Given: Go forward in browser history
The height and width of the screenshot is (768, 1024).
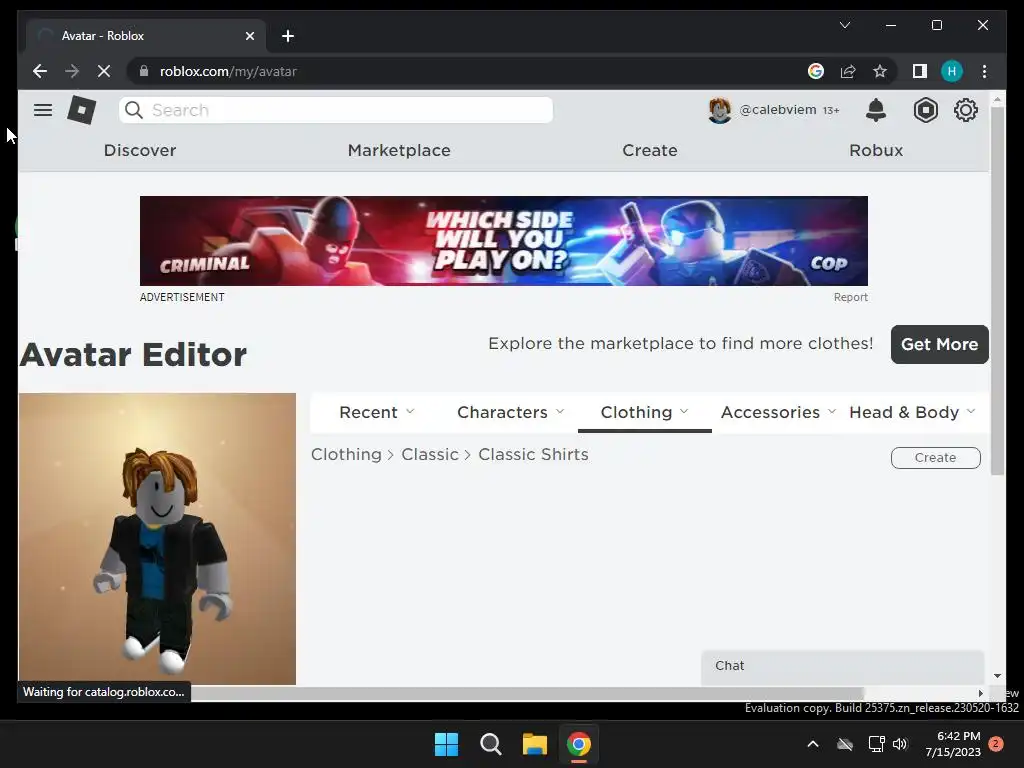Looking at the screenshot, I should 72,71.
